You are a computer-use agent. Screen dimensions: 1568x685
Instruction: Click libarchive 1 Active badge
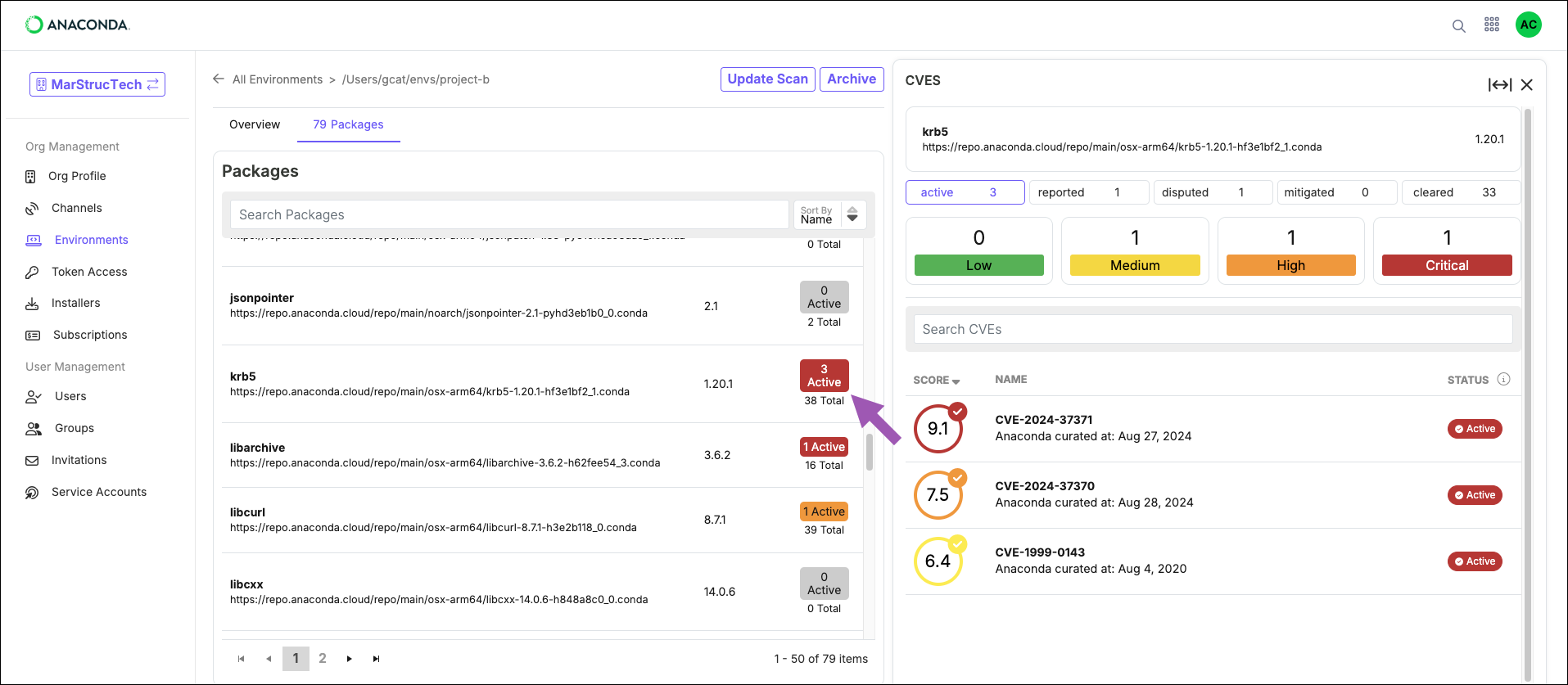(824, 447)
